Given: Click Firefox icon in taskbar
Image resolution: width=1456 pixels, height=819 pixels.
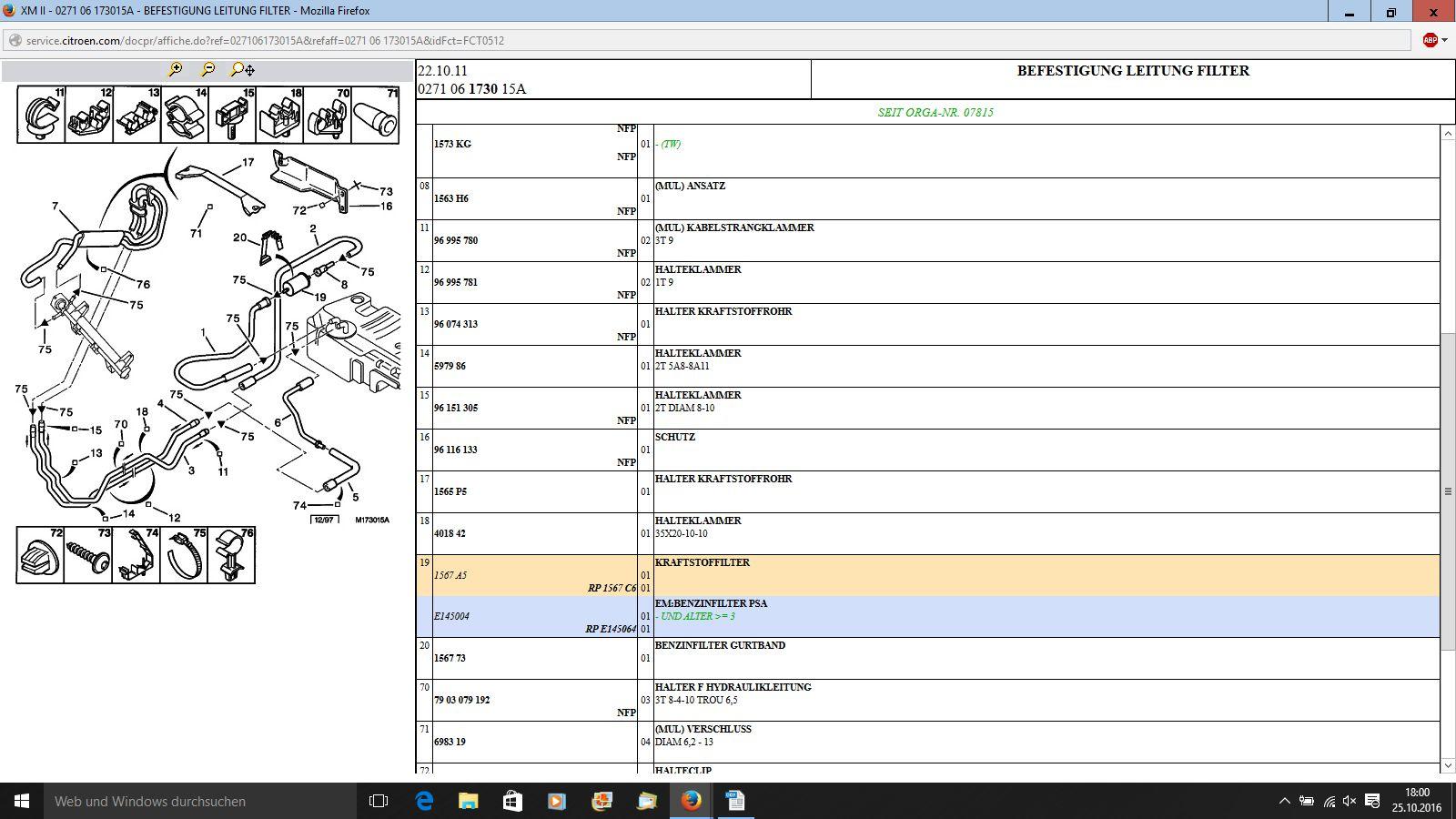Looking at the screenshot, I should pos(691,801).
